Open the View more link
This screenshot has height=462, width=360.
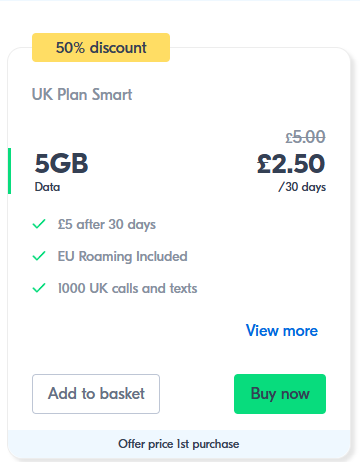[x=282, y=331]
